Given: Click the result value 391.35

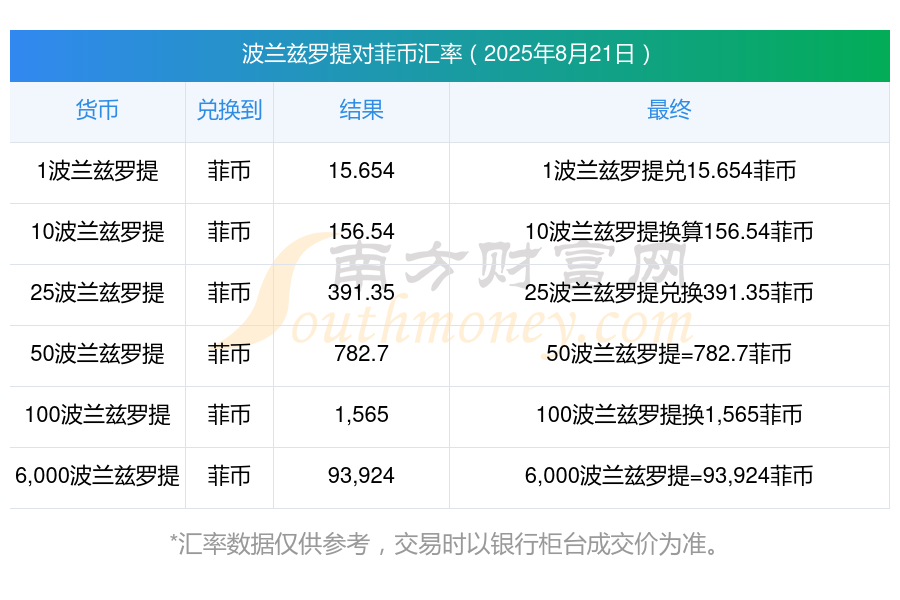Looking at the screenshot, I should pyautogui.click(x=361, y=293).
